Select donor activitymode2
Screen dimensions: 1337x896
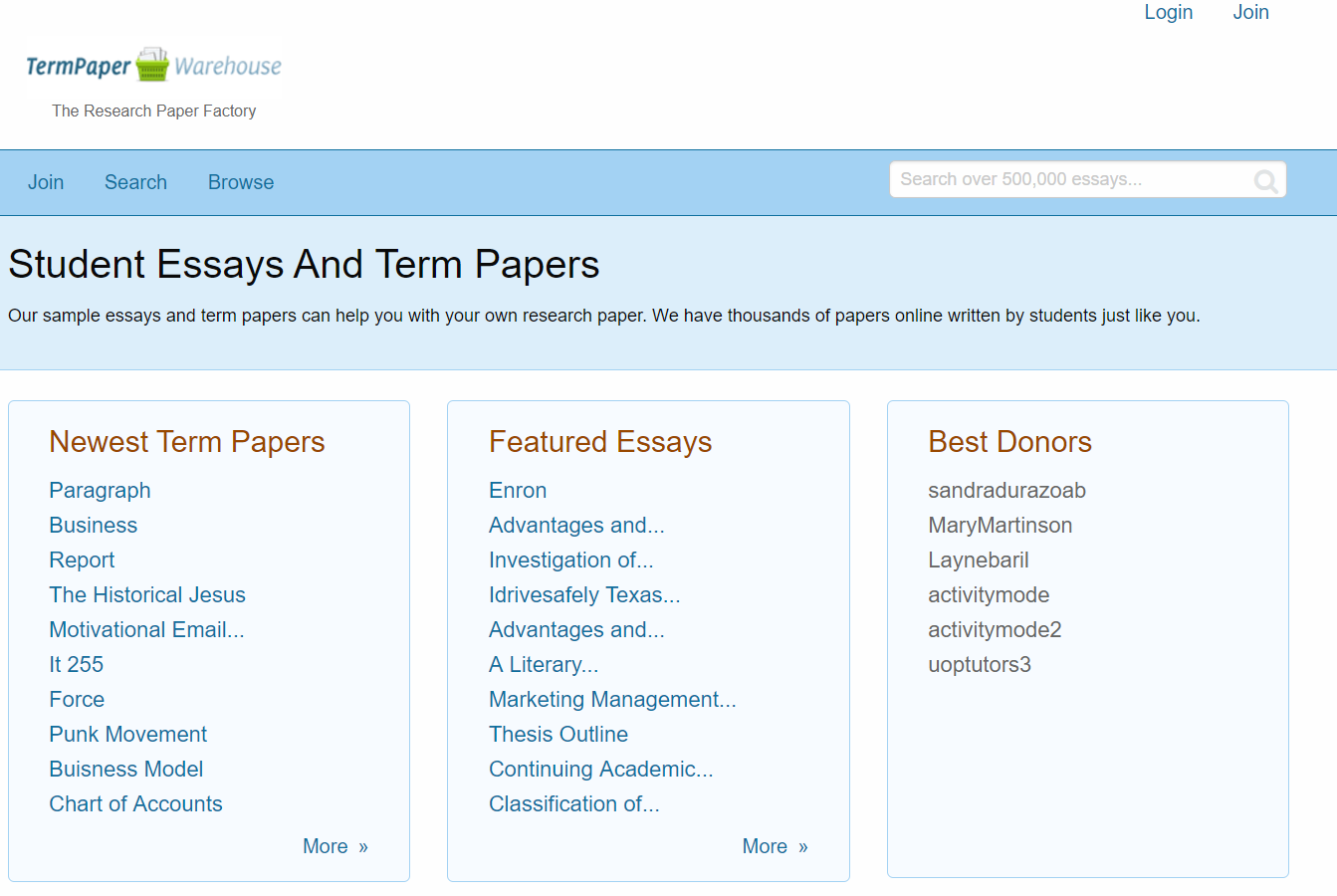coord(995,629)
